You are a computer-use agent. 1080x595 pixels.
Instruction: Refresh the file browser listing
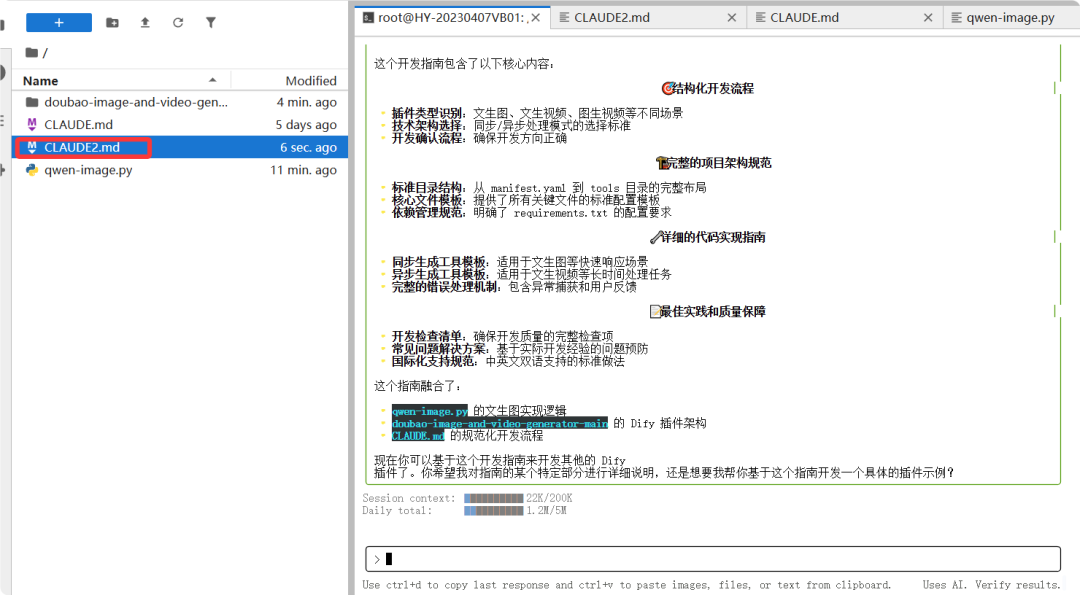178,23
